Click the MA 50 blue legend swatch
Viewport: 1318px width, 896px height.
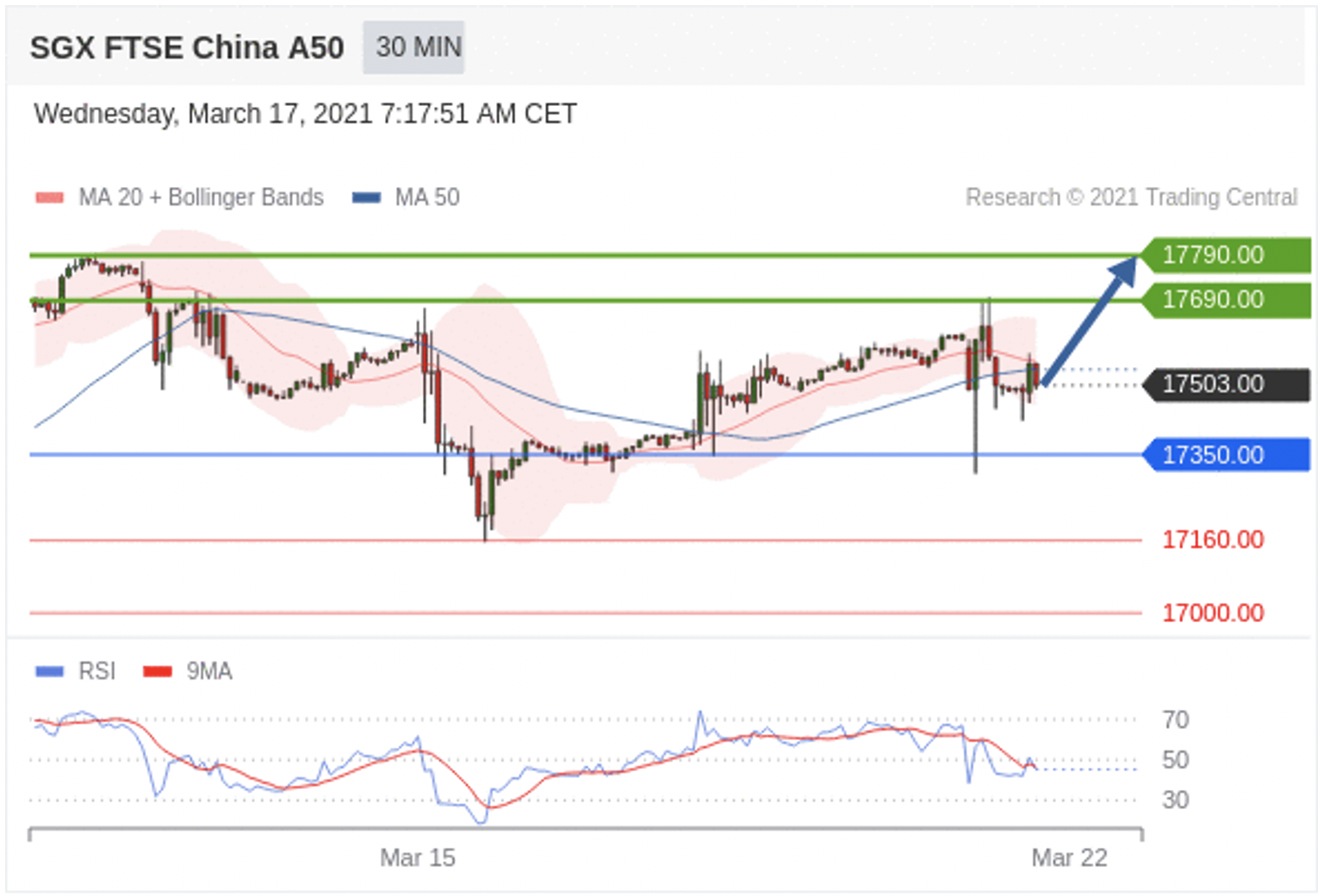pos(366,197)
